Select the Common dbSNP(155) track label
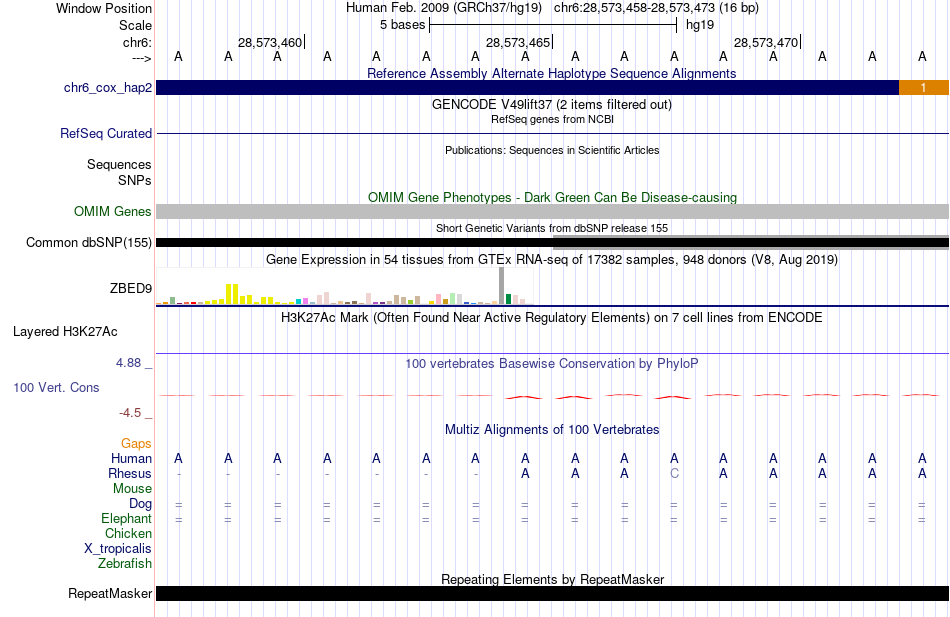Viewport: 950px width, 617px height. click(88, 242)
